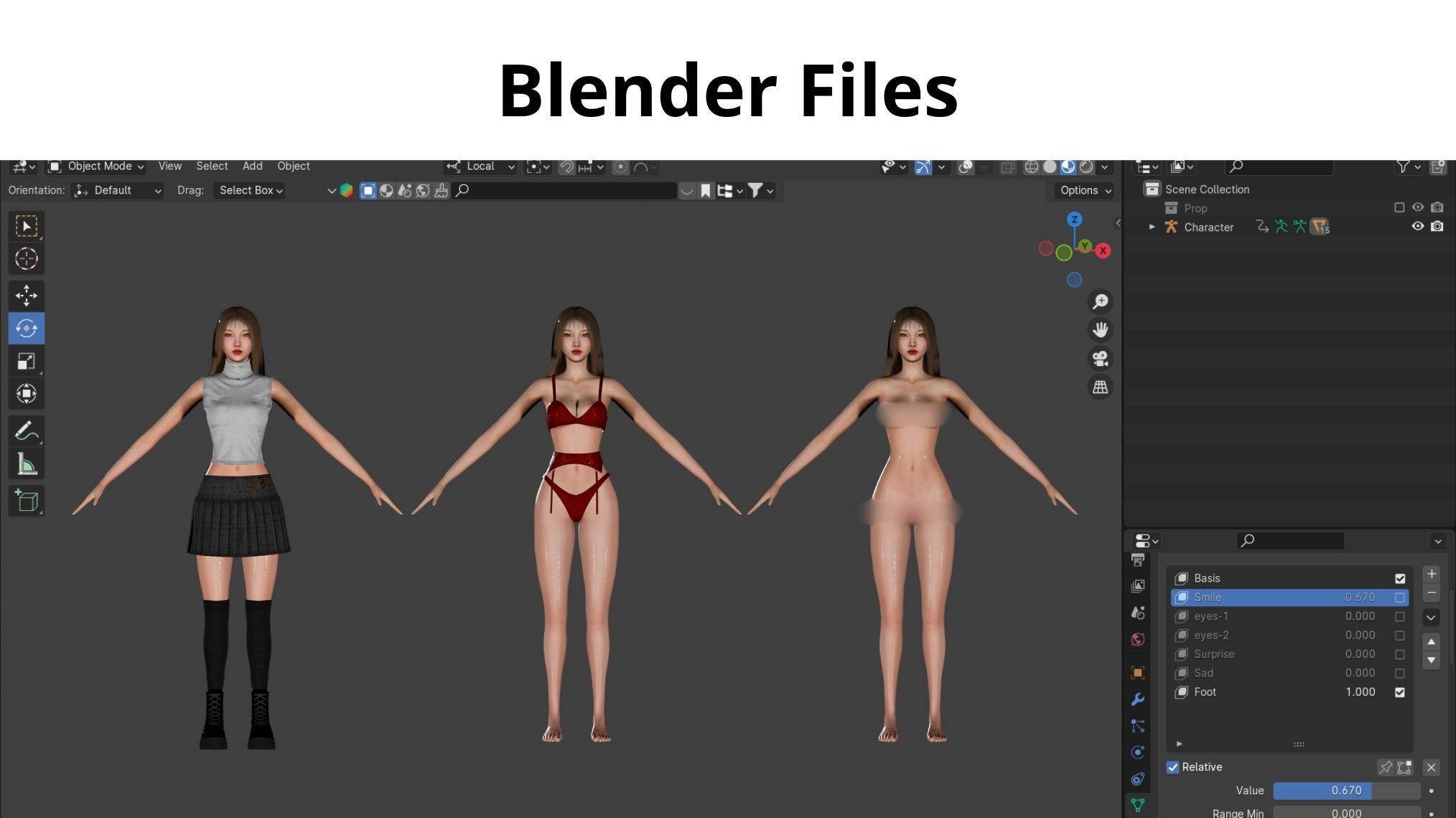Screen dimensions: 1456x818
Task: Activate the Add Cube tool
Action: click(27, 500)
